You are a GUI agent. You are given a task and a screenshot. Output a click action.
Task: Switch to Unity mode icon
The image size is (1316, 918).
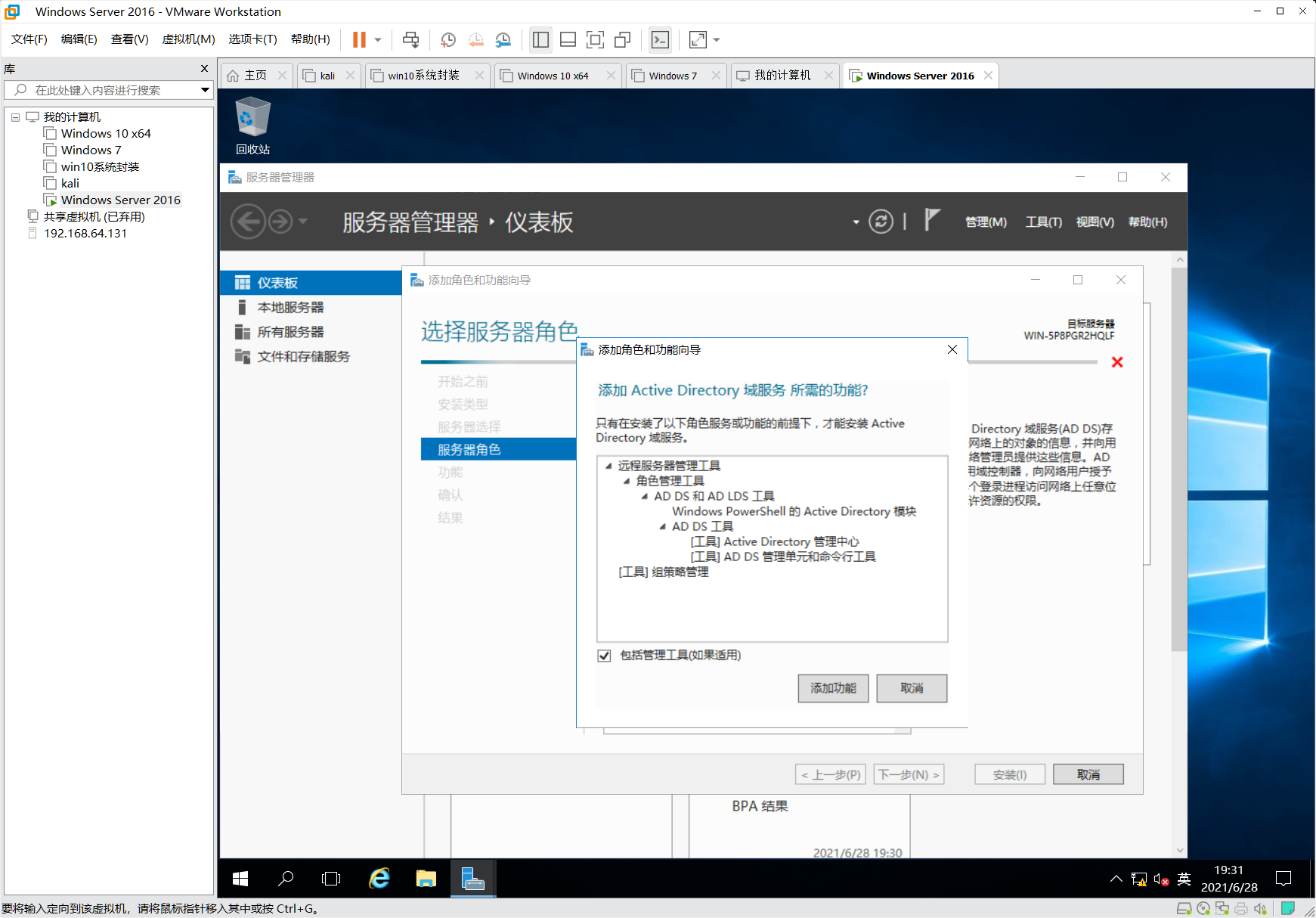pos(623,39)
